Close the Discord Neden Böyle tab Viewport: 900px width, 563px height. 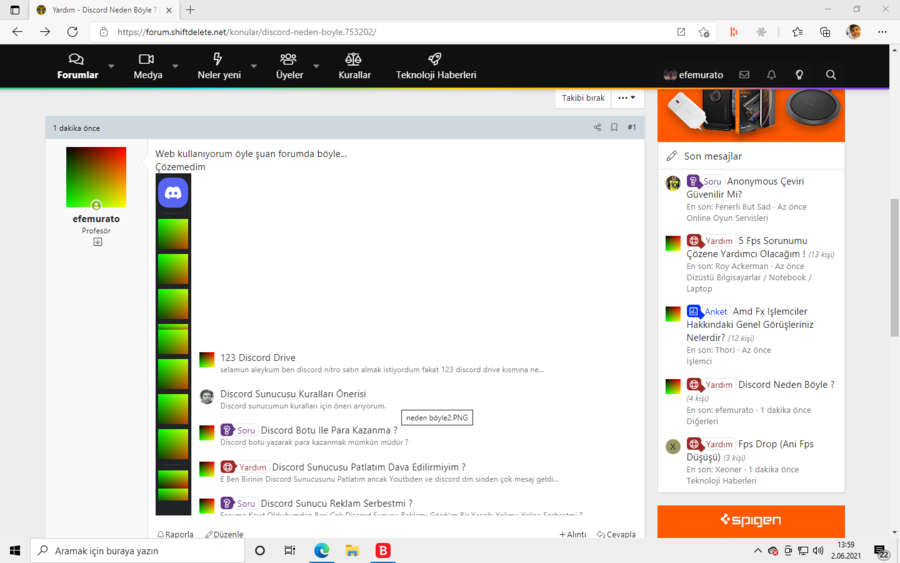click(169, 10)
